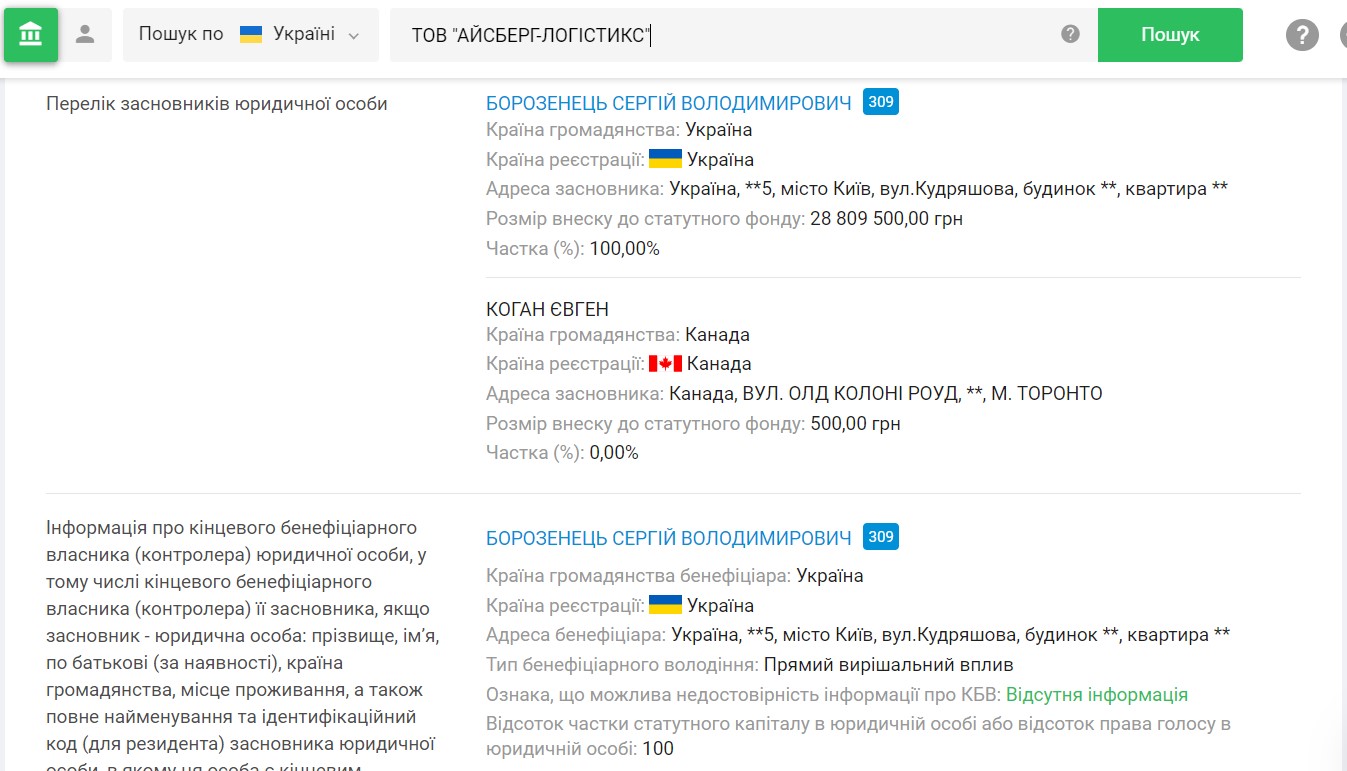Click the small question mark inside search field
1347x771 pixels.
[1070, 34]
